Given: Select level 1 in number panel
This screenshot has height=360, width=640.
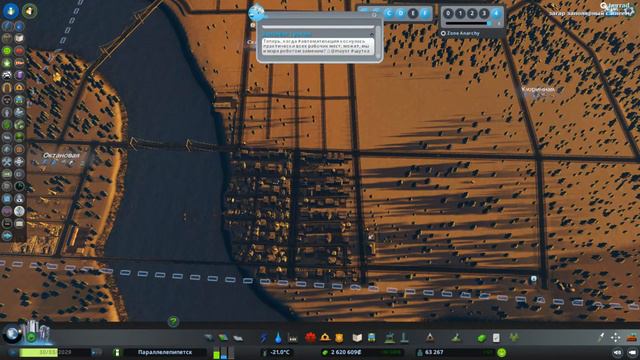Looking at the screenshot, I should point(460,13).
